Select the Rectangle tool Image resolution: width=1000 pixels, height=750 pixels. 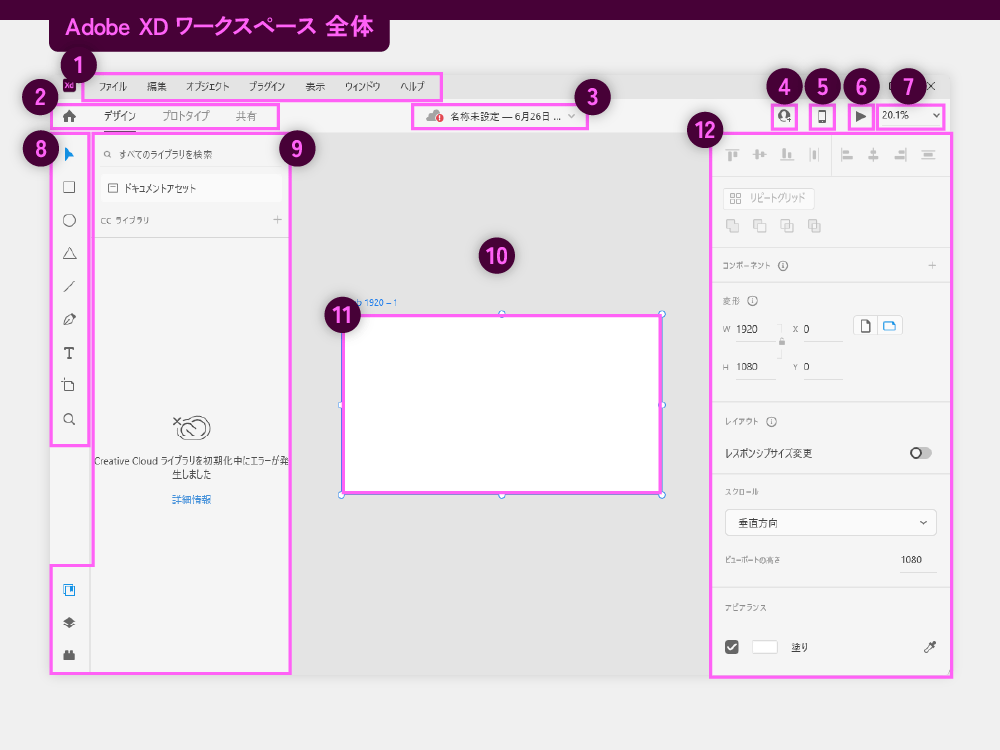[x=69, y=187]
